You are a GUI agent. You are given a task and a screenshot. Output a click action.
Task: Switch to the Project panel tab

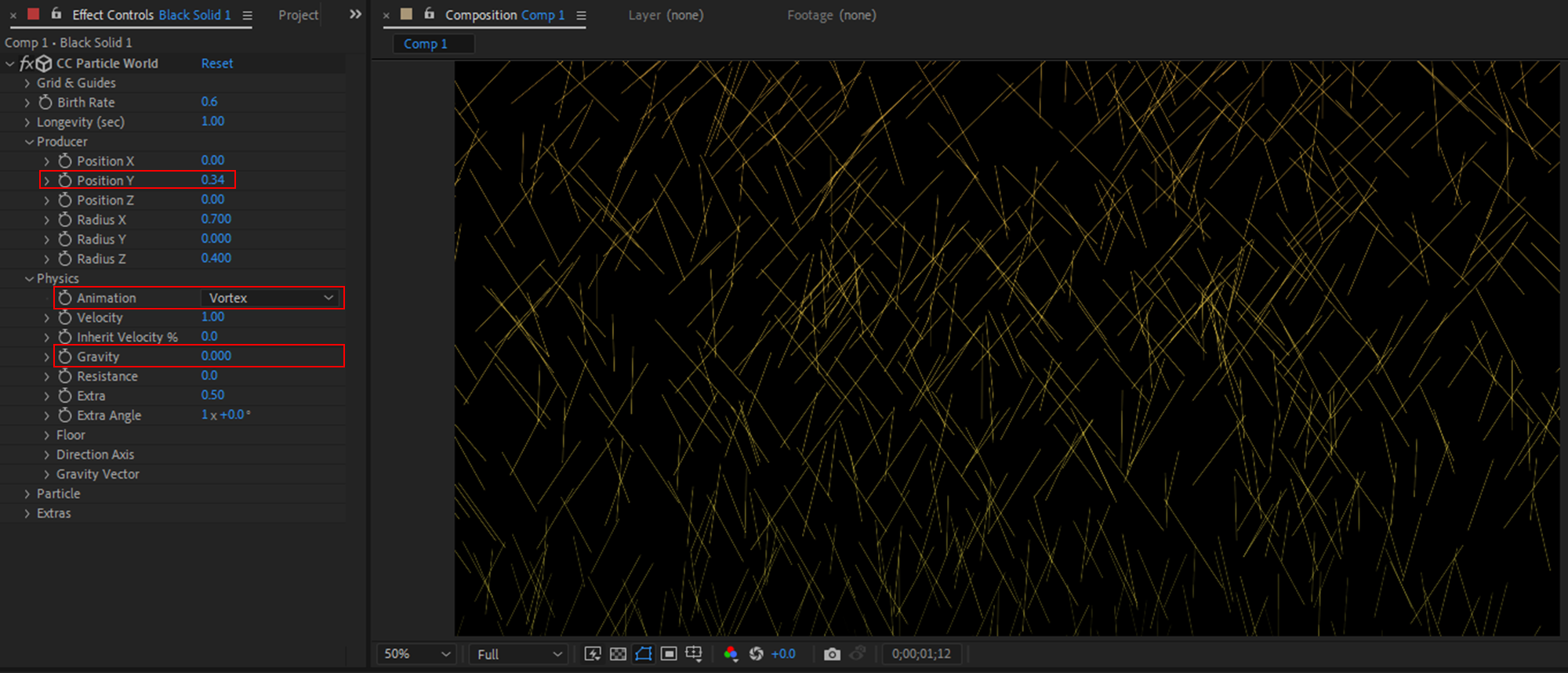click(298, 15)
